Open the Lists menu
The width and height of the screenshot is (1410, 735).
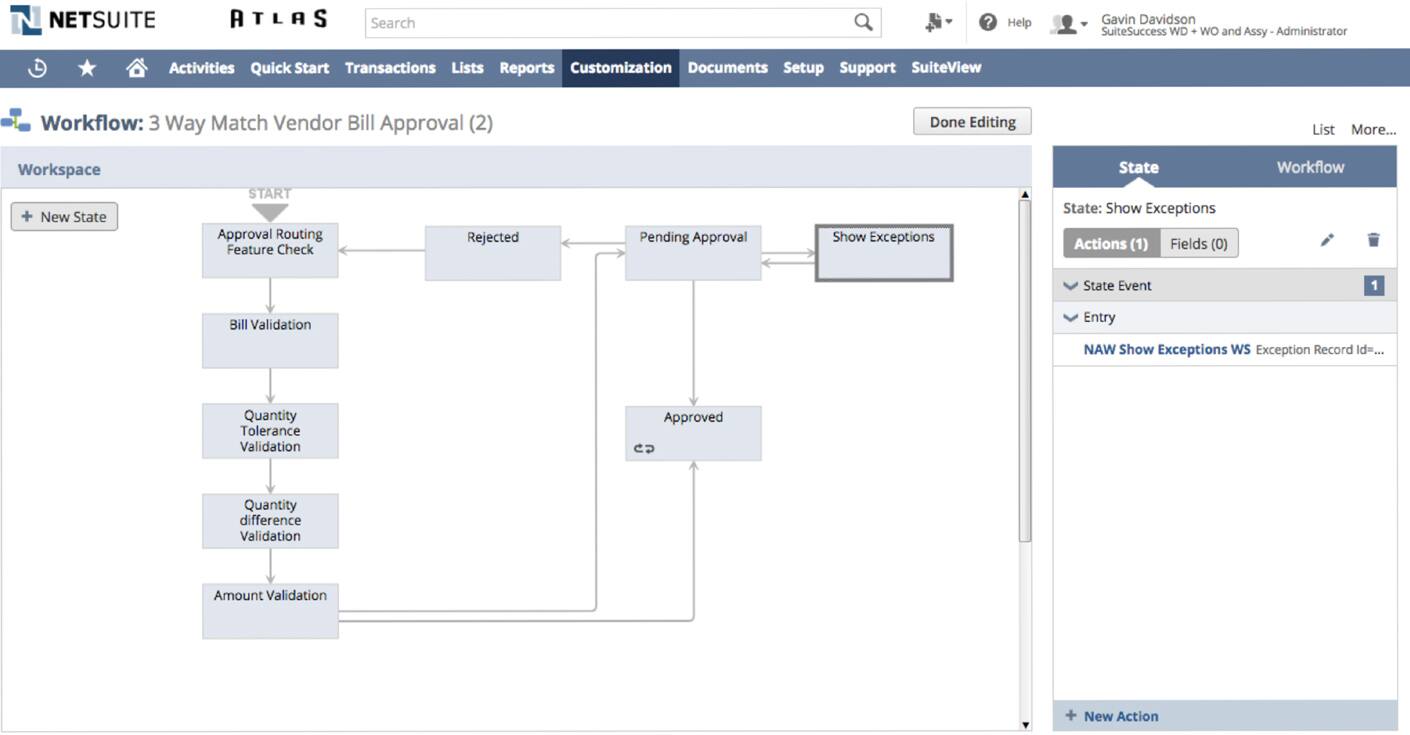[x=467, y=68]
